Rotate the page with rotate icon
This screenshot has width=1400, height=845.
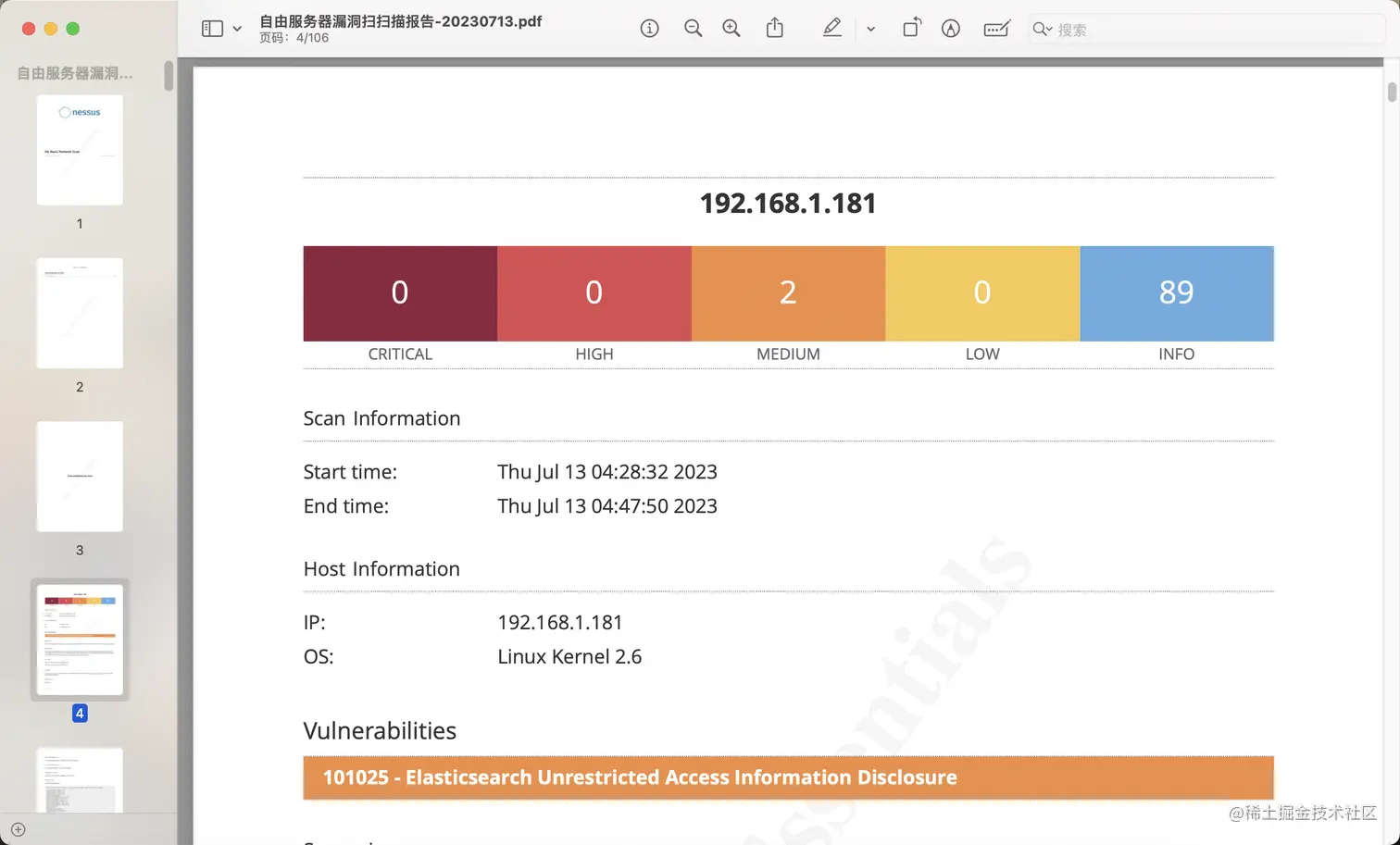point(911,28)
